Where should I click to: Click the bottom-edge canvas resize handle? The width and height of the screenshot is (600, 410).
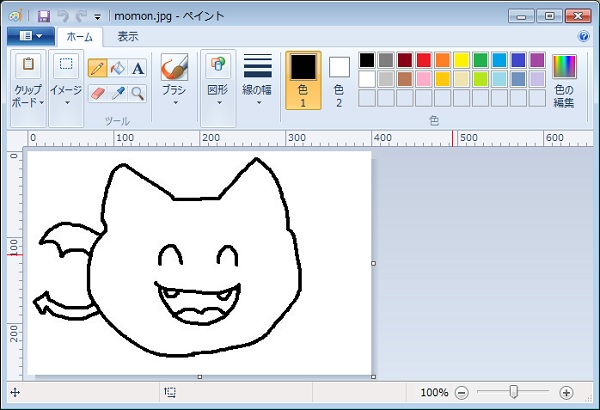200,377
